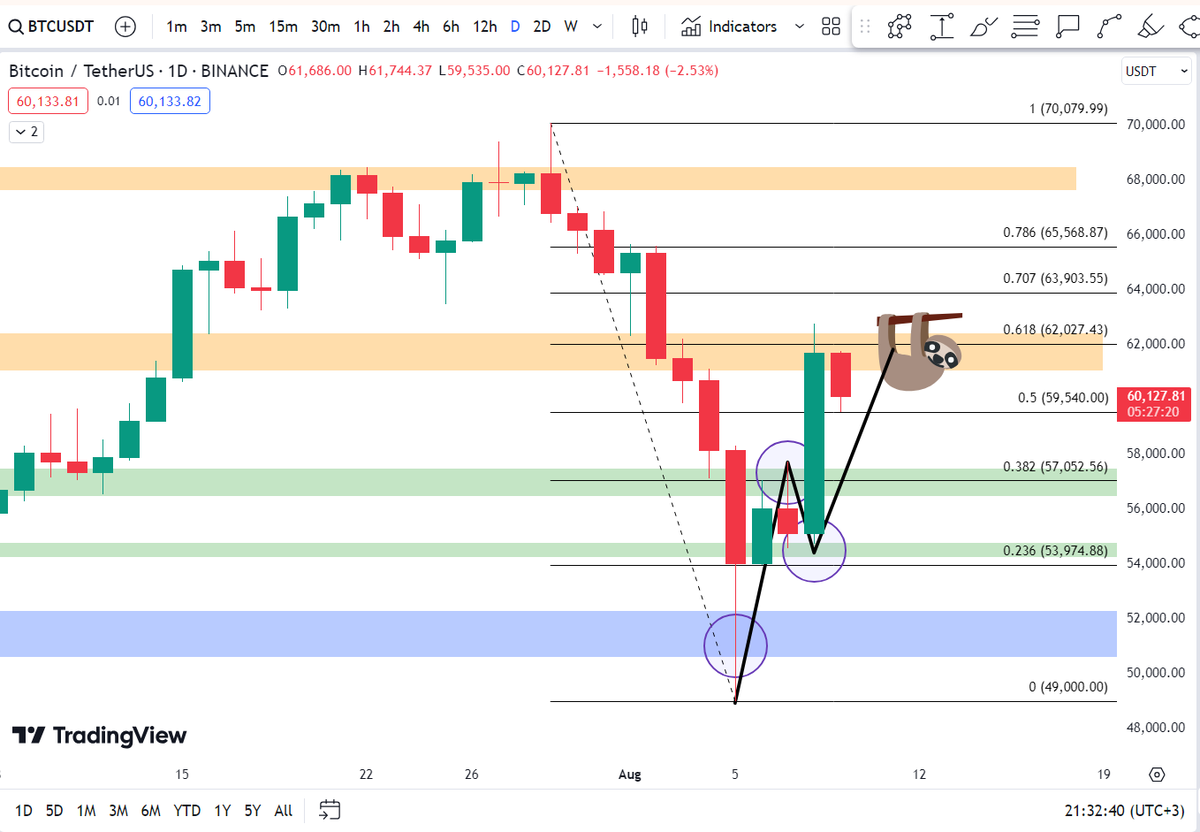Select the Brush drawing tool
1200x832 pixels.
coord(984,27)
